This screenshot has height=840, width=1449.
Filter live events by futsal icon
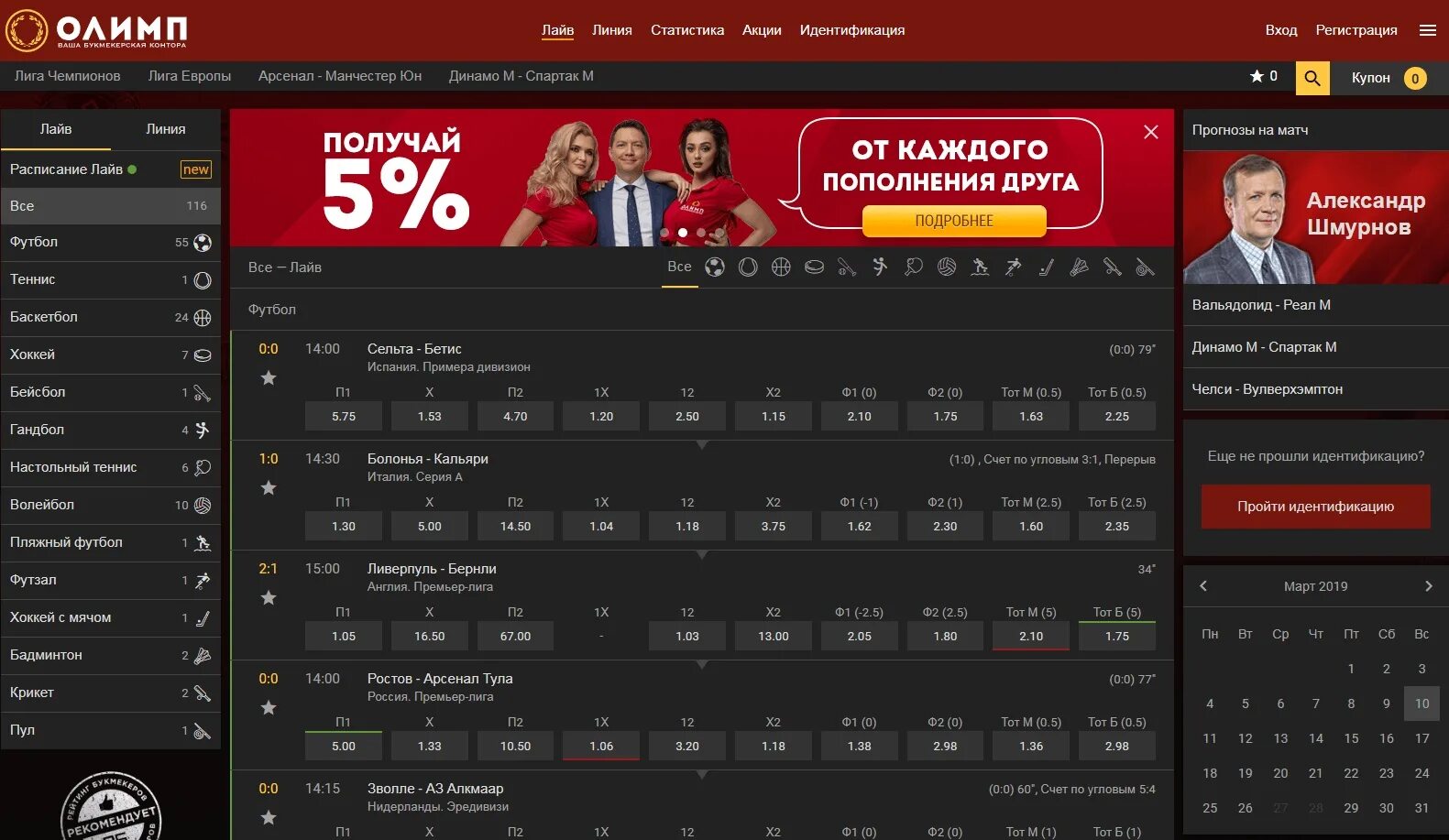coord(1013,267)
